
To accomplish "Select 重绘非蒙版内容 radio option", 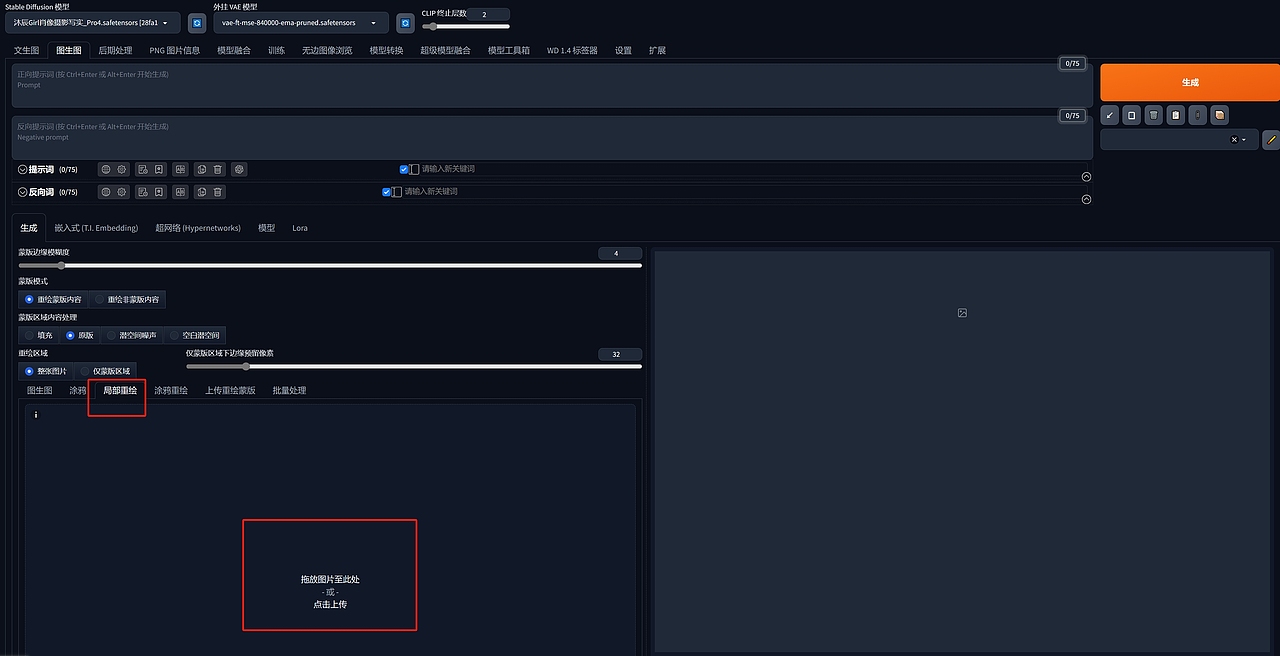I will pyautogui.click(x=126, y=299).
